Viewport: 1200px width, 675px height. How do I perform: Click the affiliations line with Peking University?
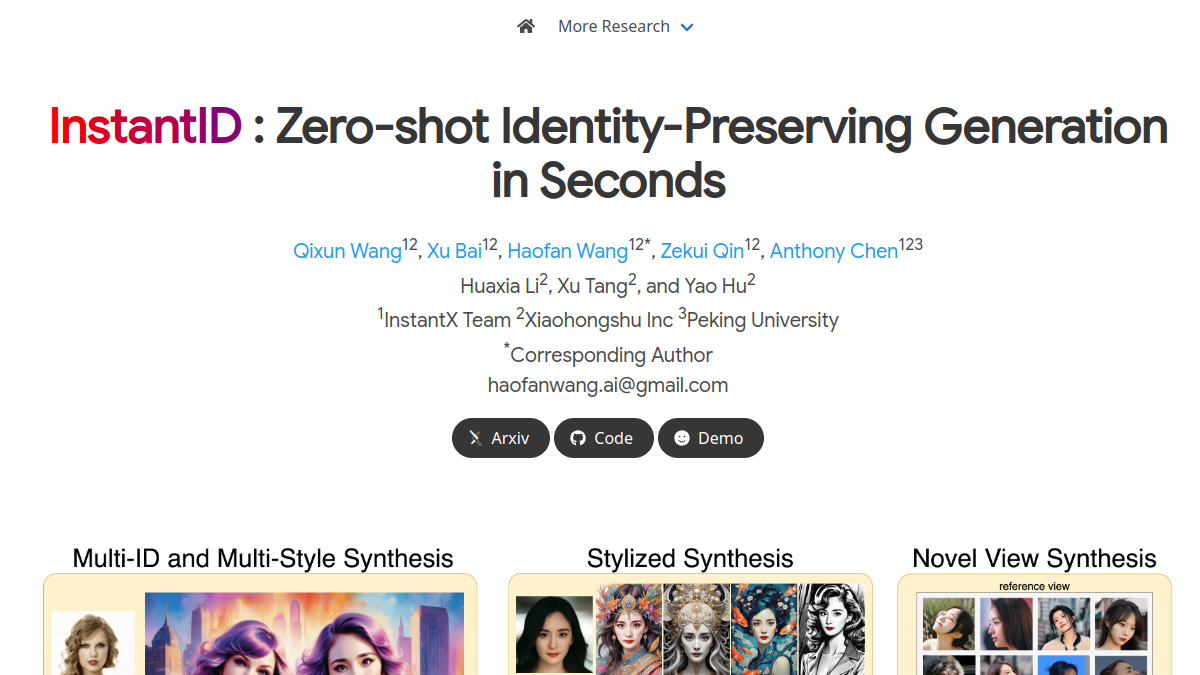(608, 319)
